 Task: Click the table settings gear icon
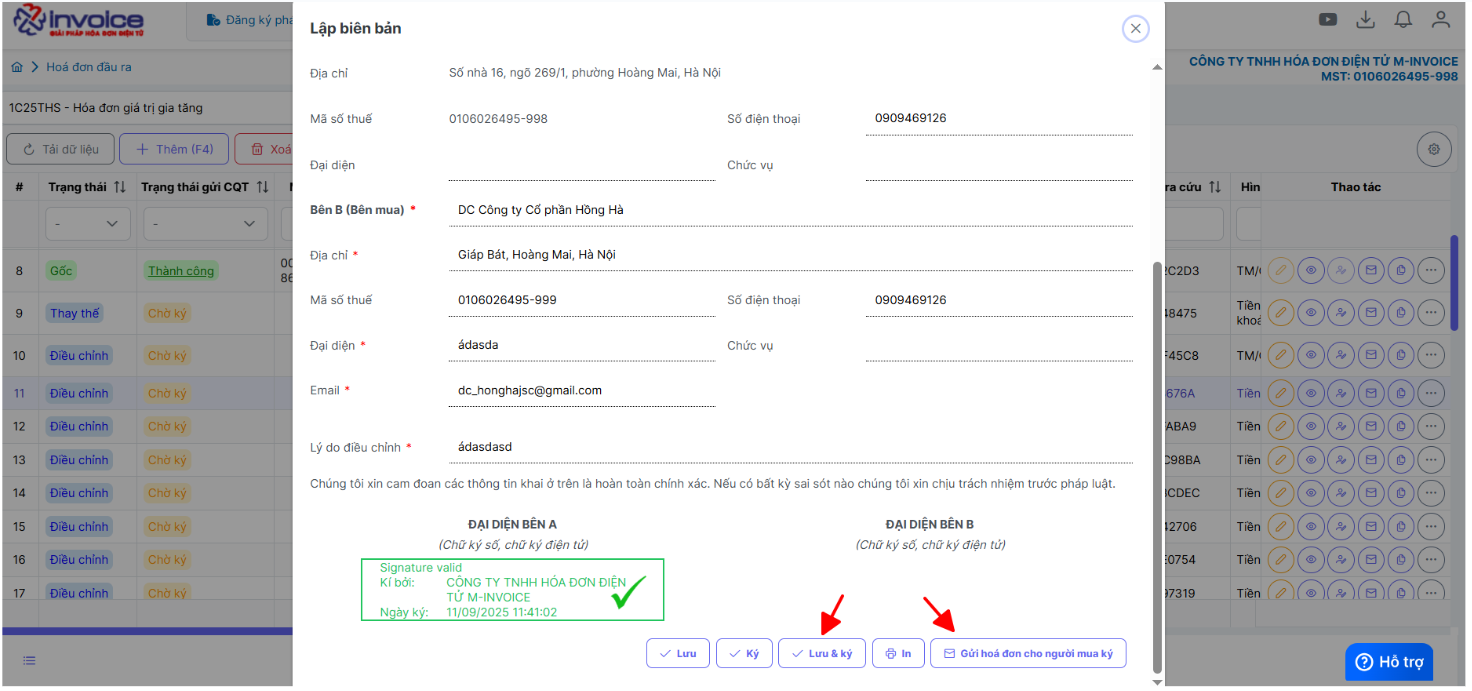pos(1434,149)
